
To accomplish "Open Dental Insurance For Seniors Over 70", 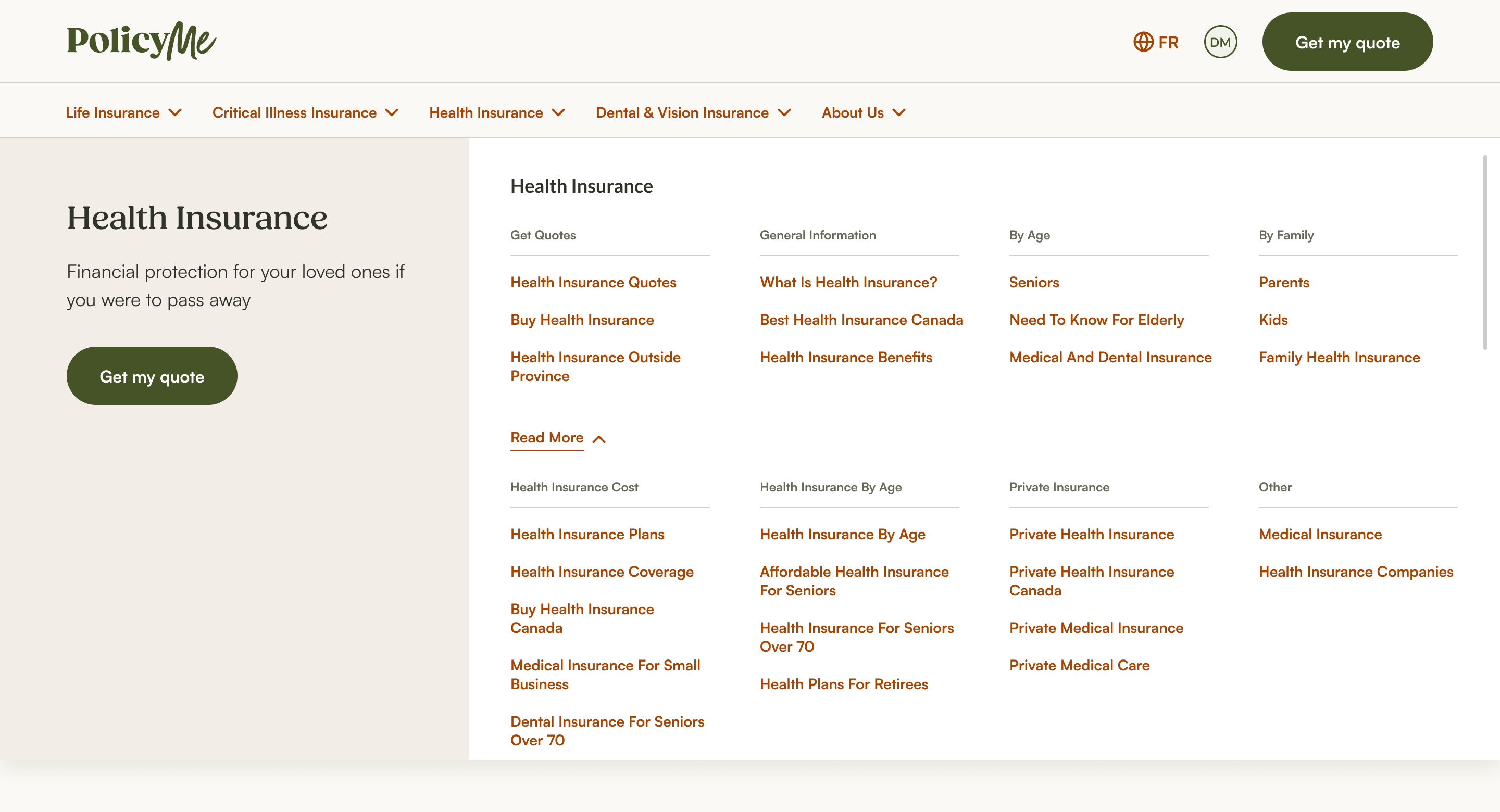I will (x=607, y=730).
